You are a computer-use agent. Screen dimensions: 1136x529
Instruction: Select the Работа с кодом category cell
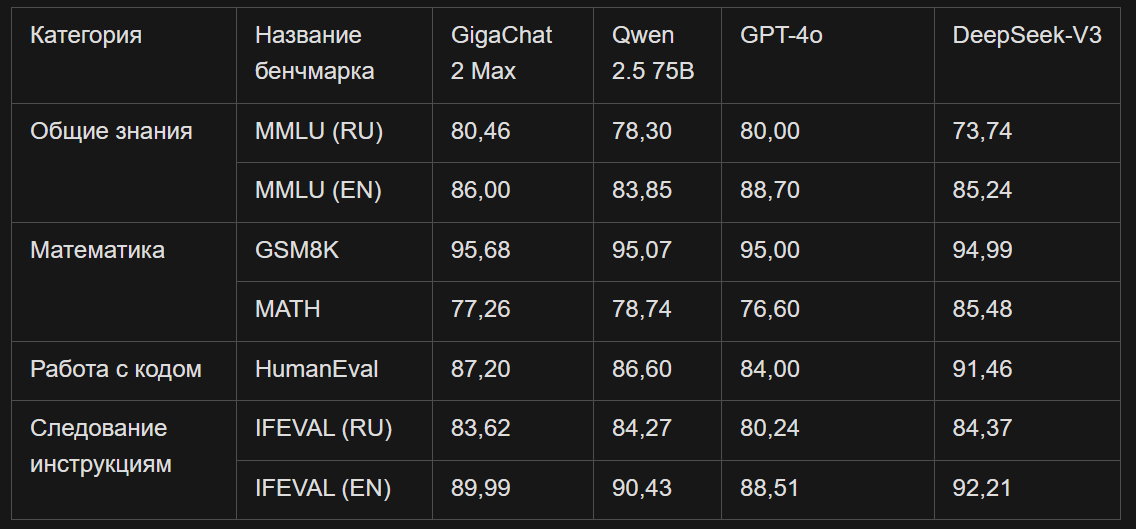124,370
